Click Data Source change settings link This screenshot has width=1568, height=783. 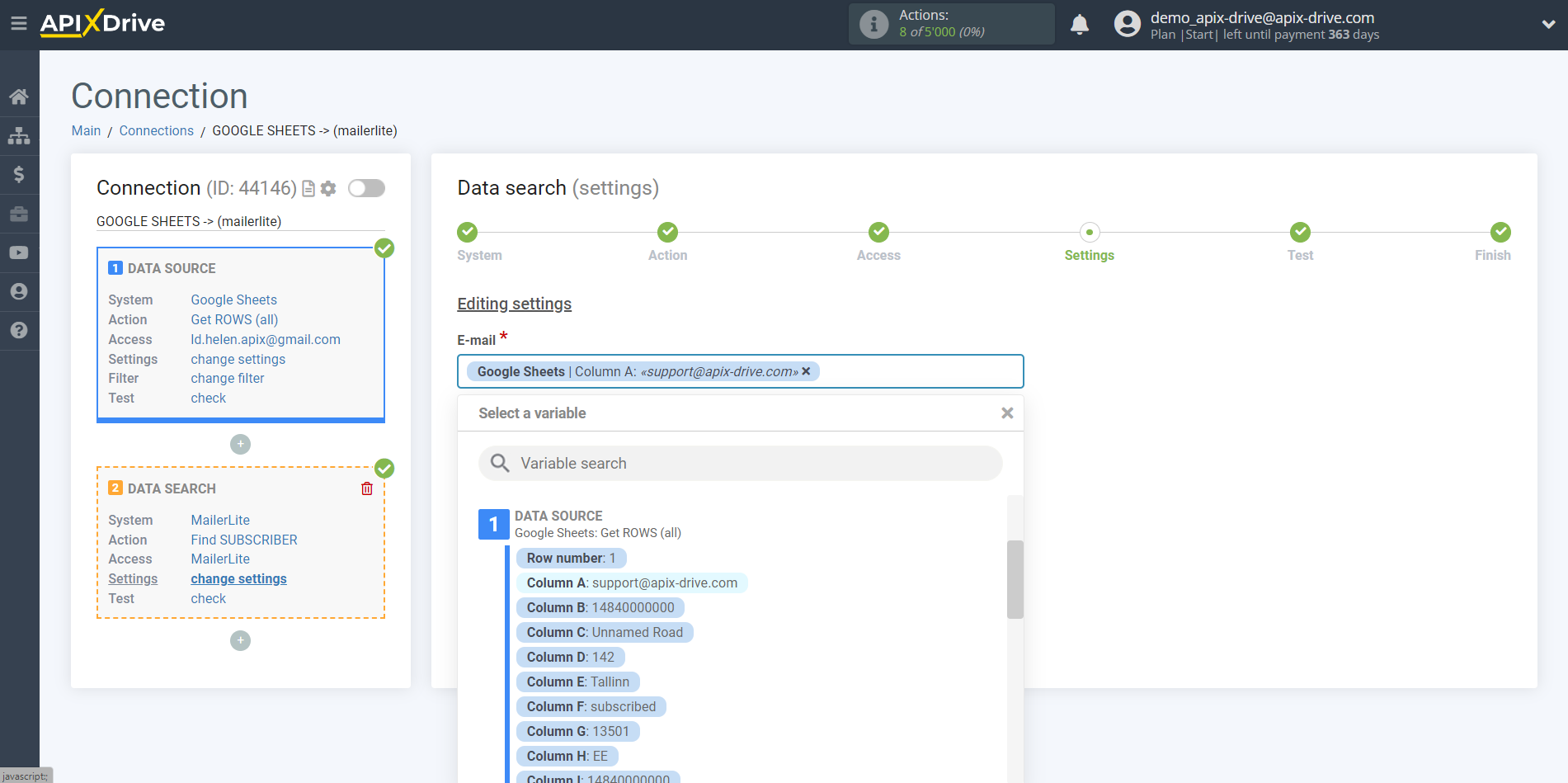tap(238, 359)
